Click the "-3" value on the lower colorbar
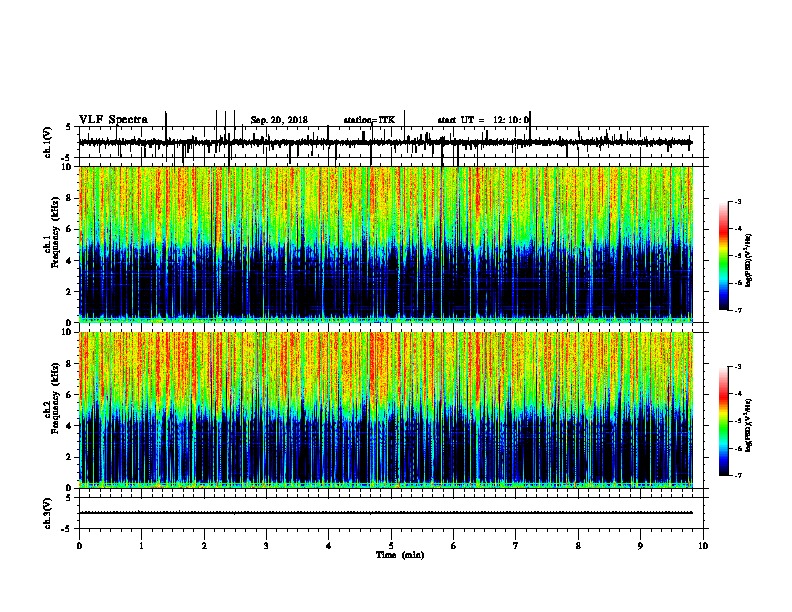The height and width of the screenshot is (612, 792). (737, 367)
